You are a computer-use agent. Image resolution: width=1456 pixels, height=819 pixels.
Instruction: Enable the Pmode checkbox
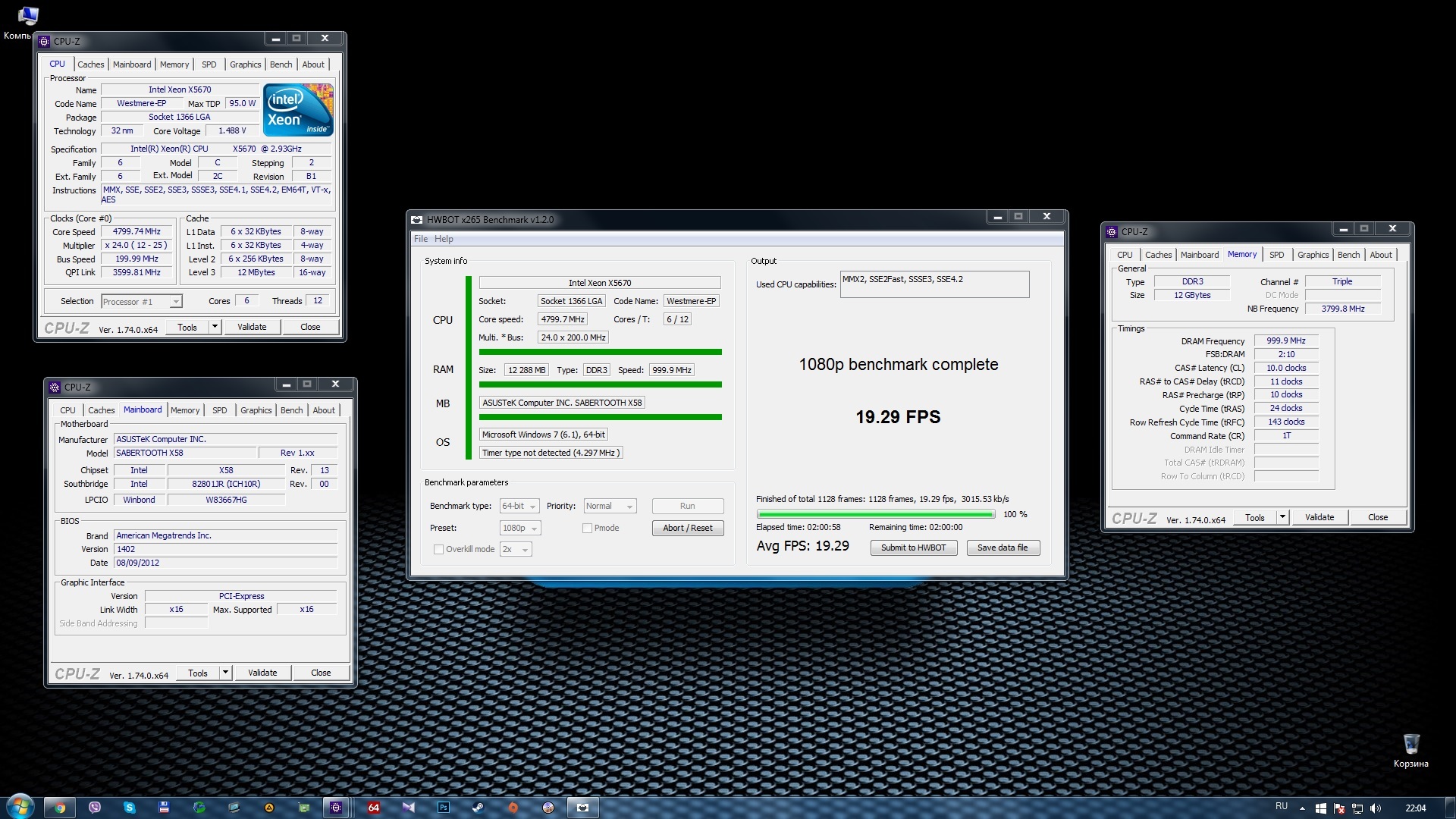pos(587,529)
